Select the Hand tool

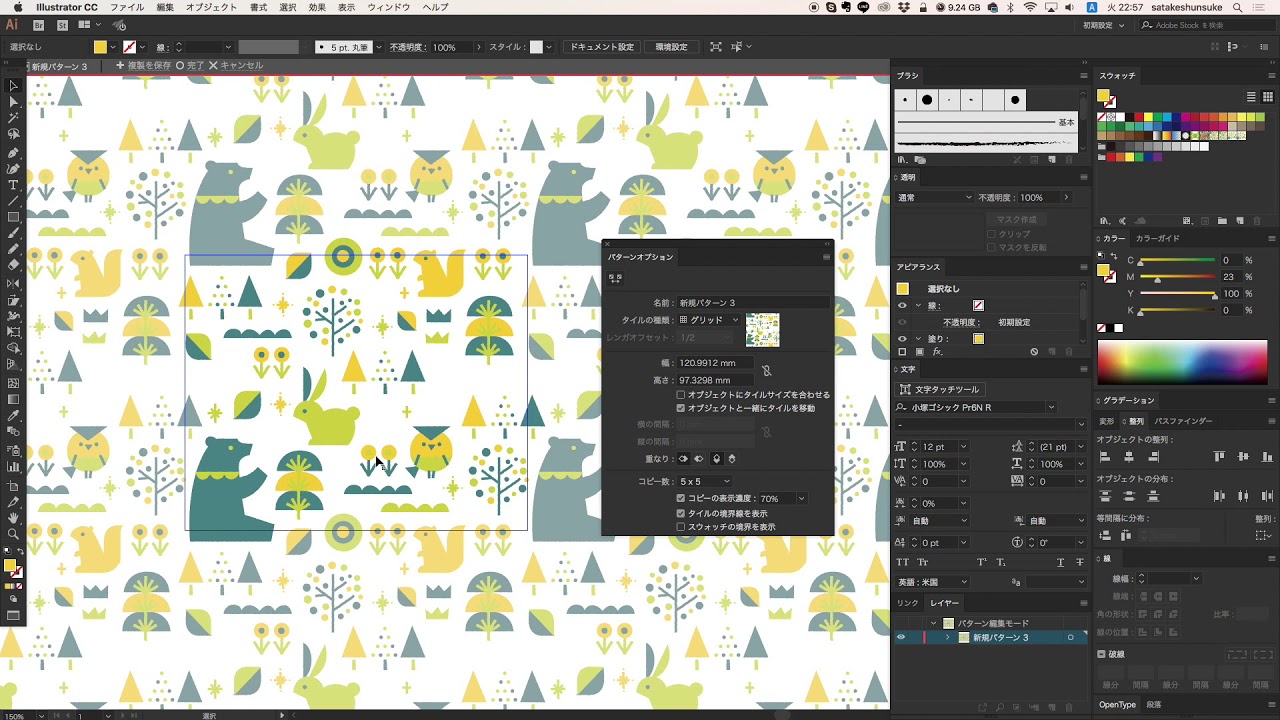(x=13, y=518)
